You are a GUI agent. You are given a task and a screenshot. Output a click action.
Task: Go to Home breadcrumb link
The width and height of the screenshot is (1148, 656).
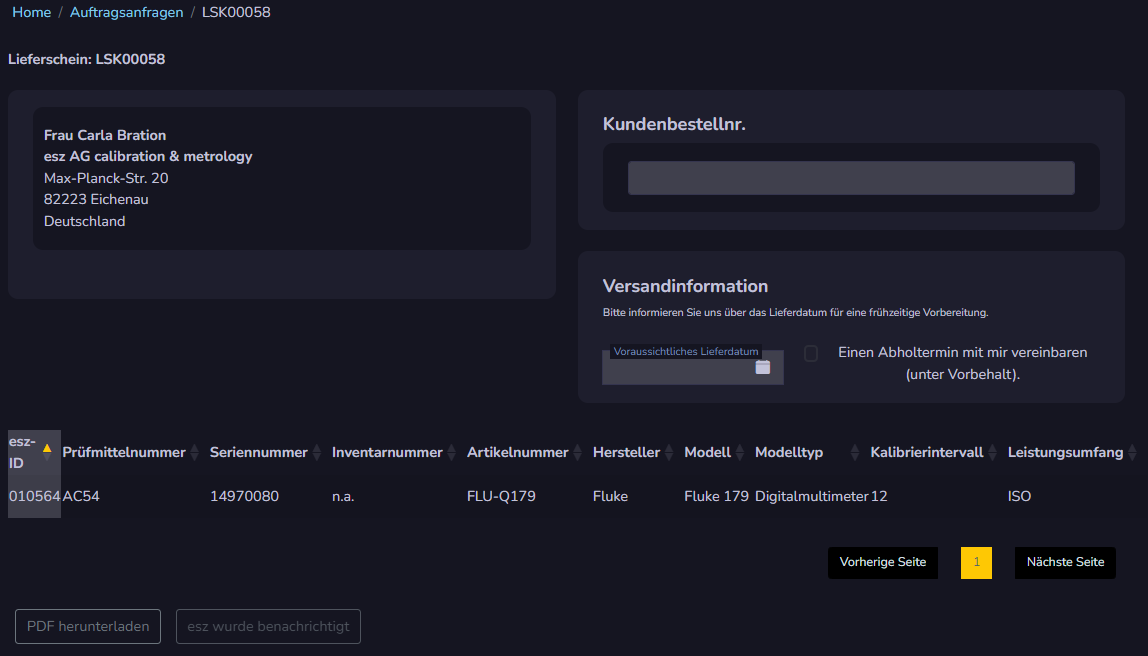click(x=31, y=12)
